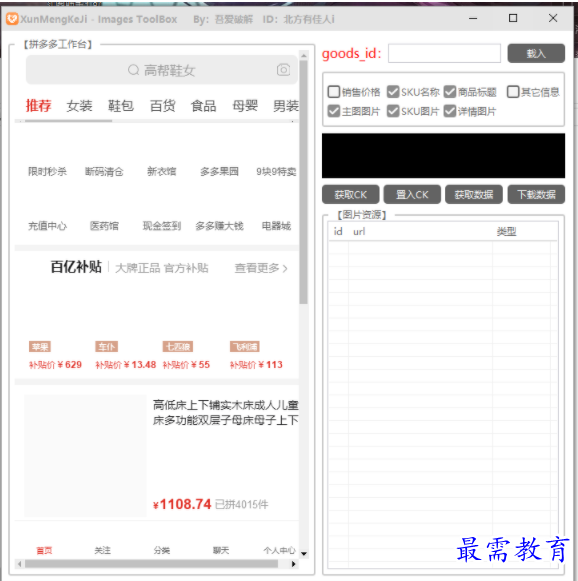Tick the 销售价格 checkbox
This screenshot has width=578, height=581.
click(x=333, y=92)
